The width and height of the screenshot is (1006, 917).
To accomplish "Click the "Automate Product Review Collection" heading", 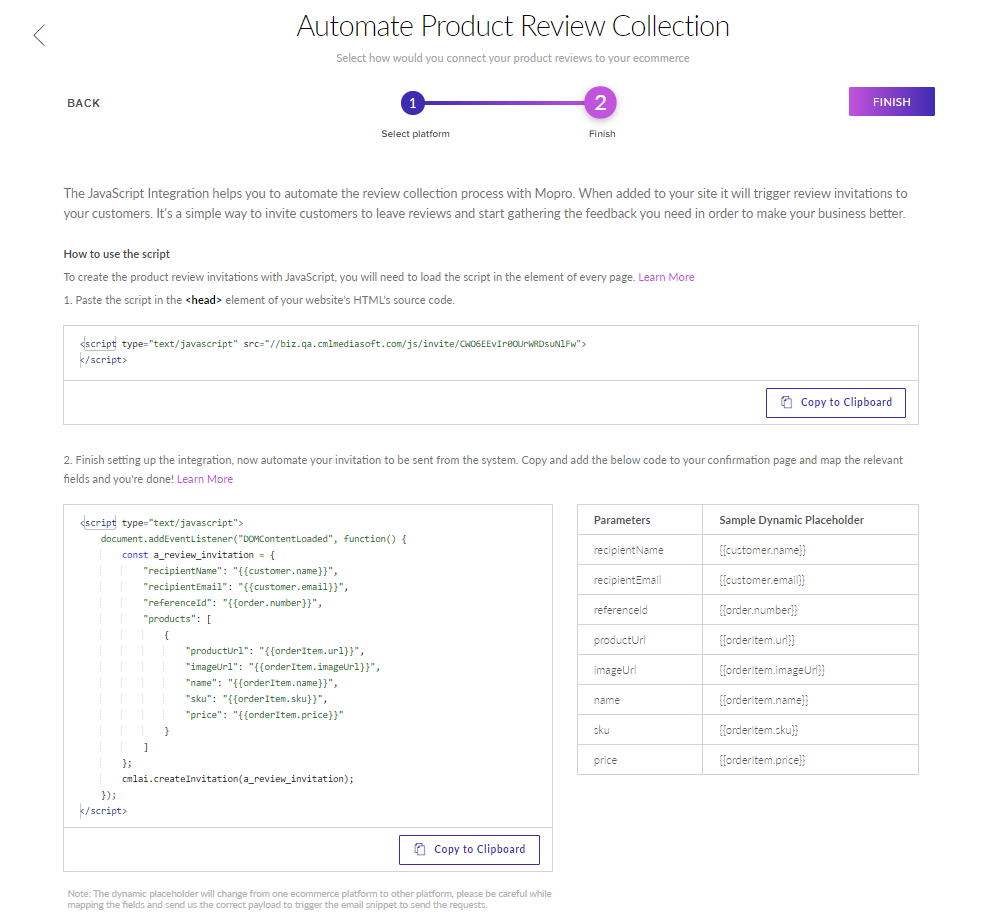I will (513, 26).
